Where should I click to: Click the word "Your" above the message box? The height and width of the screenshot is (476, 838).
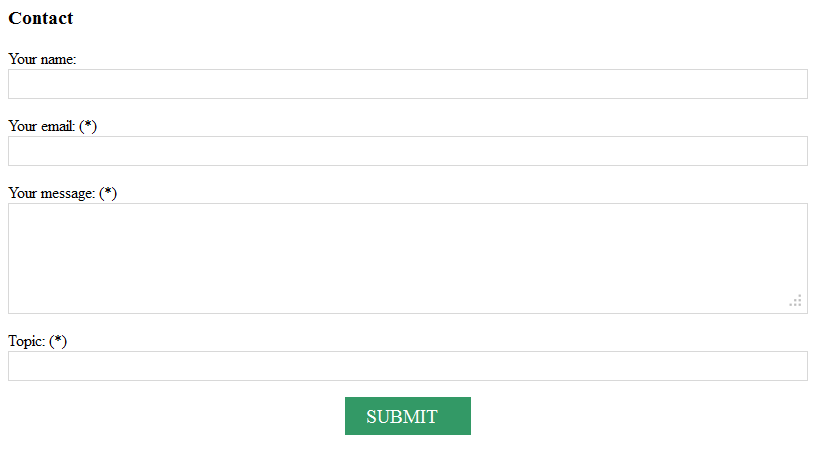(23, 193)
